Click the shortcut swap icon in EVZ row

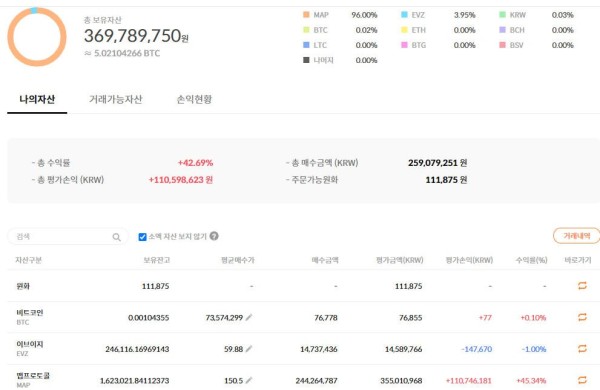tap(582, 348)
